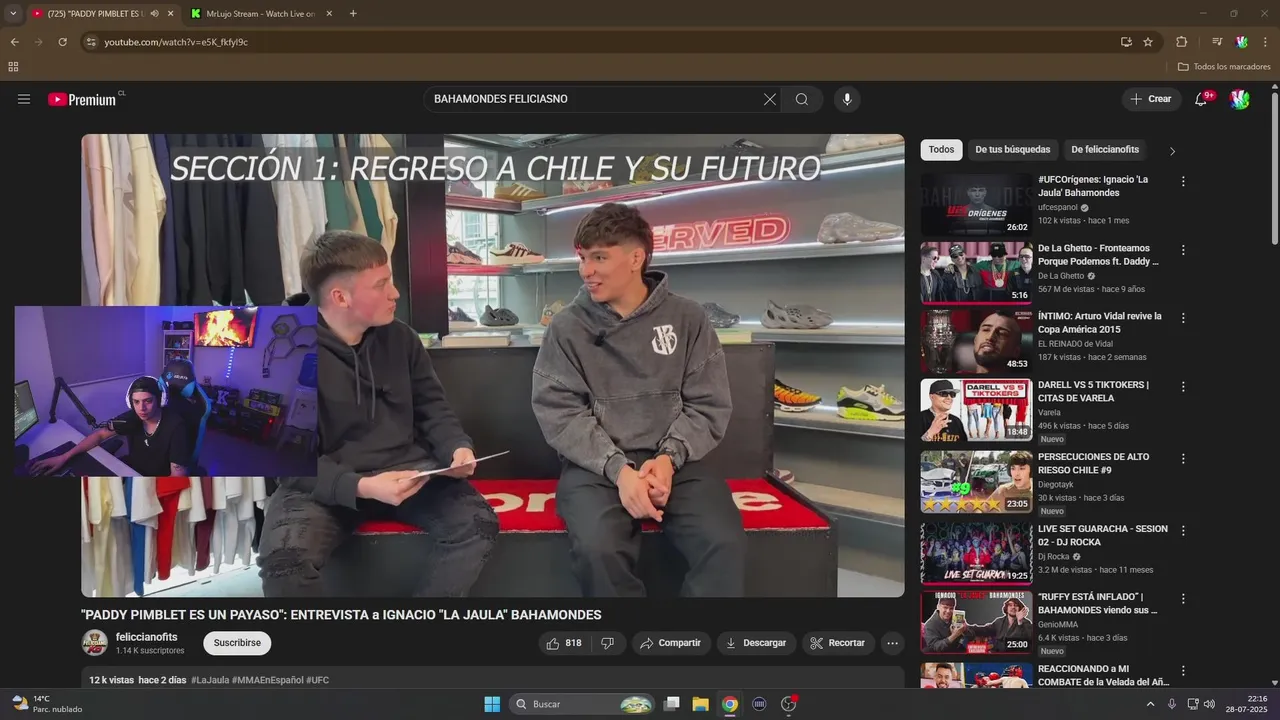This screenshot has height=720, width=1280.
Task: Click the browser address bar URL
Action: pos(176,42)
